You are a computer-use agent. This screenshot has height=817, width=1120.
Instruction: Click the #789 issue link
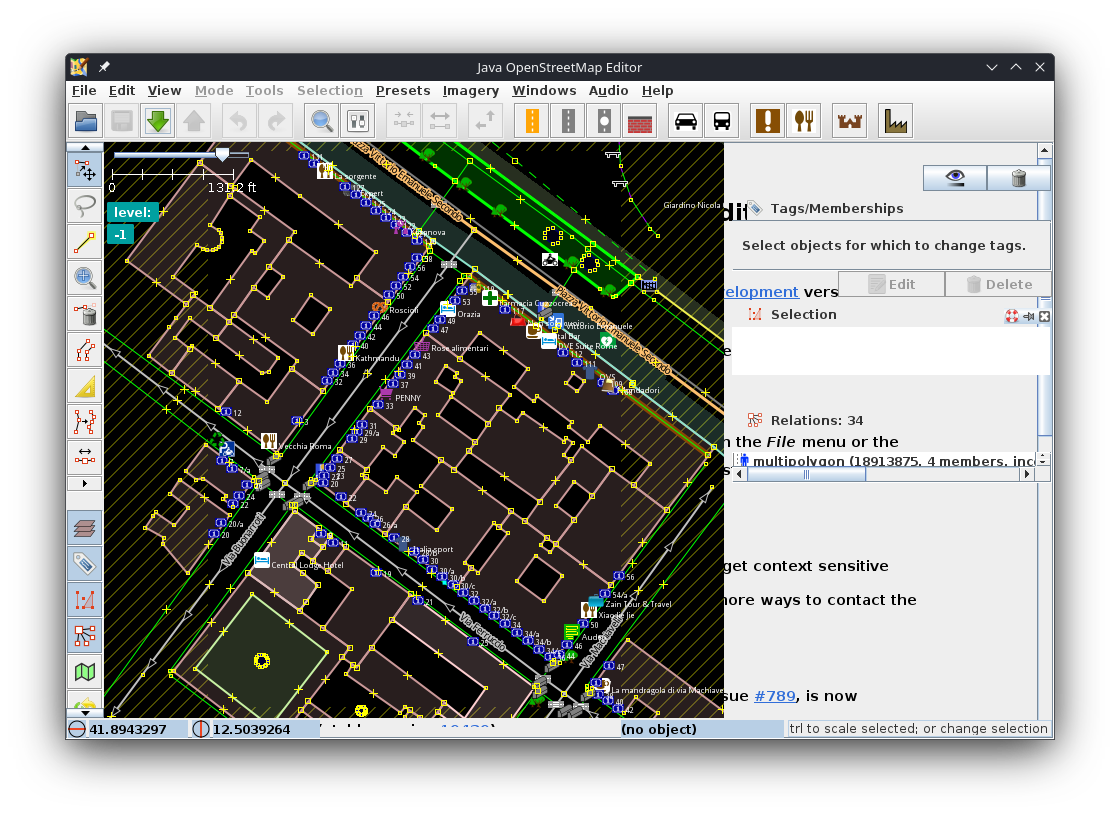(x=775, y=696)
